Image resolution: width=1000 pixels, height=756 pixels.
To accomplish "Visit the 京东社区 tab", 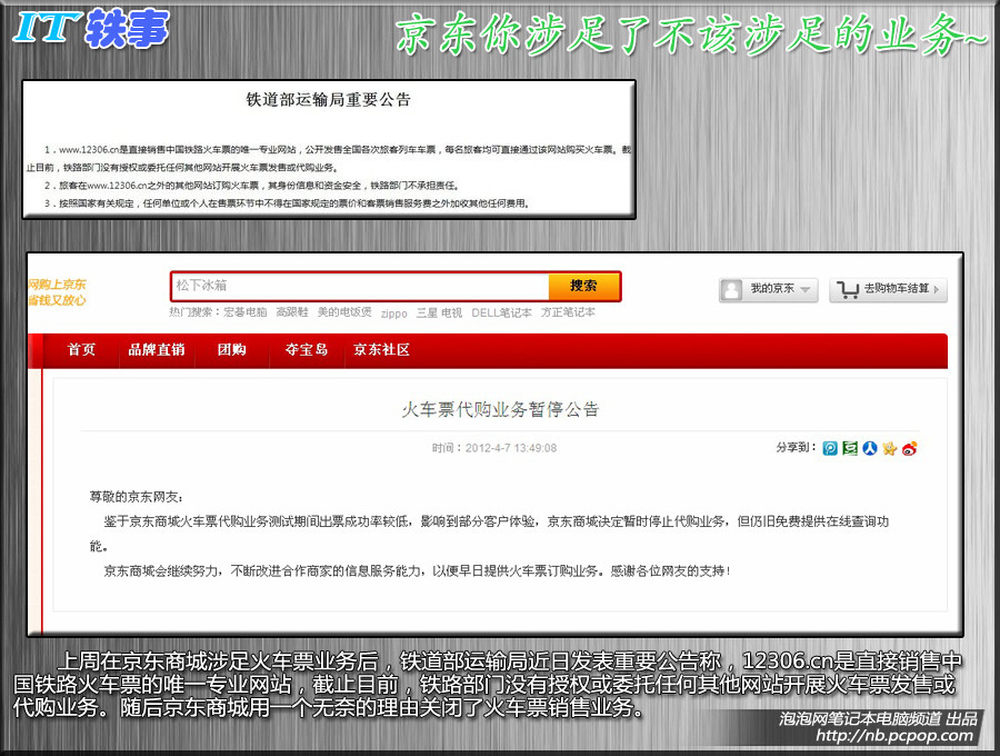I will coord(381,350).
